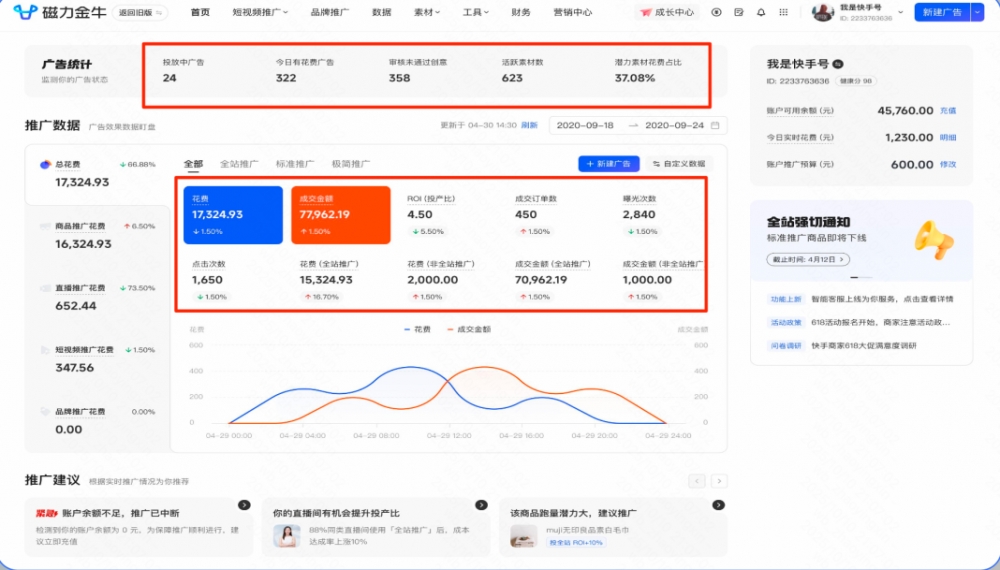Click the streamer thumbnail in live room card
Image resolution: width=1000 pixels, height=570 pixels.
coord(286,536)
